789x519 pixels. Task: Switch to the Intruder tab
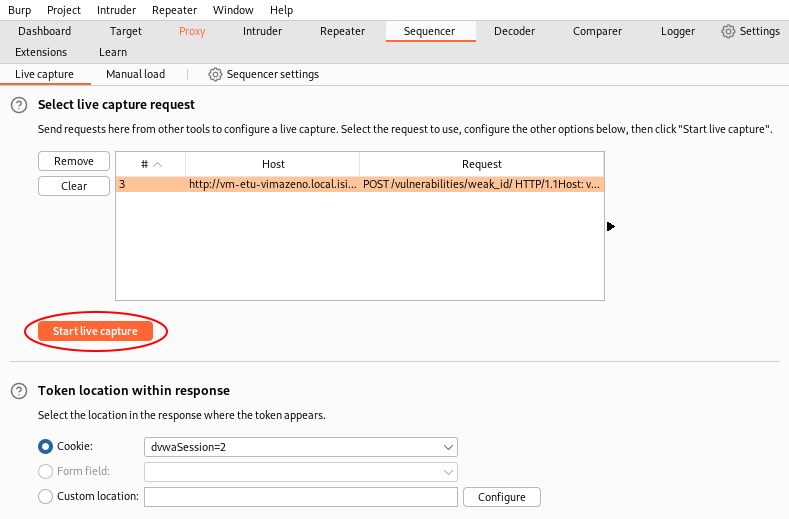click(262, 31)
